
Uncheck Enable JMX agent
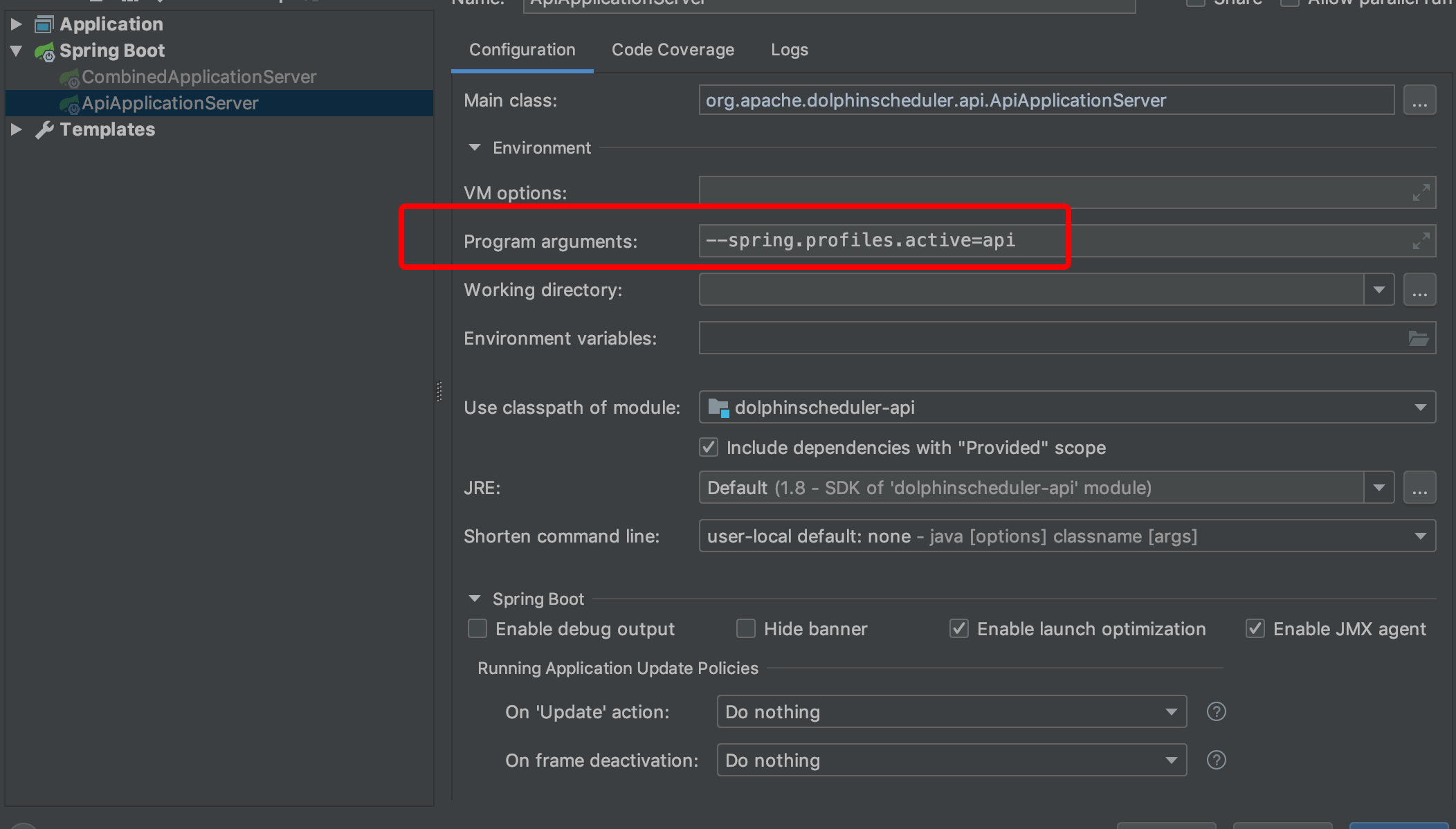pos(1255,628)
